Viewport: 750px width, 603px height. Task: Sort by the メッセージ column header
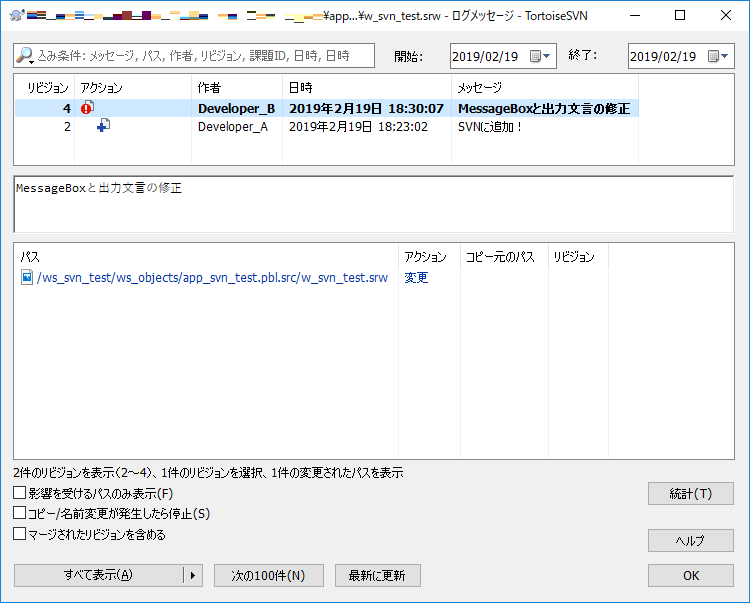(x=480, y=88)
